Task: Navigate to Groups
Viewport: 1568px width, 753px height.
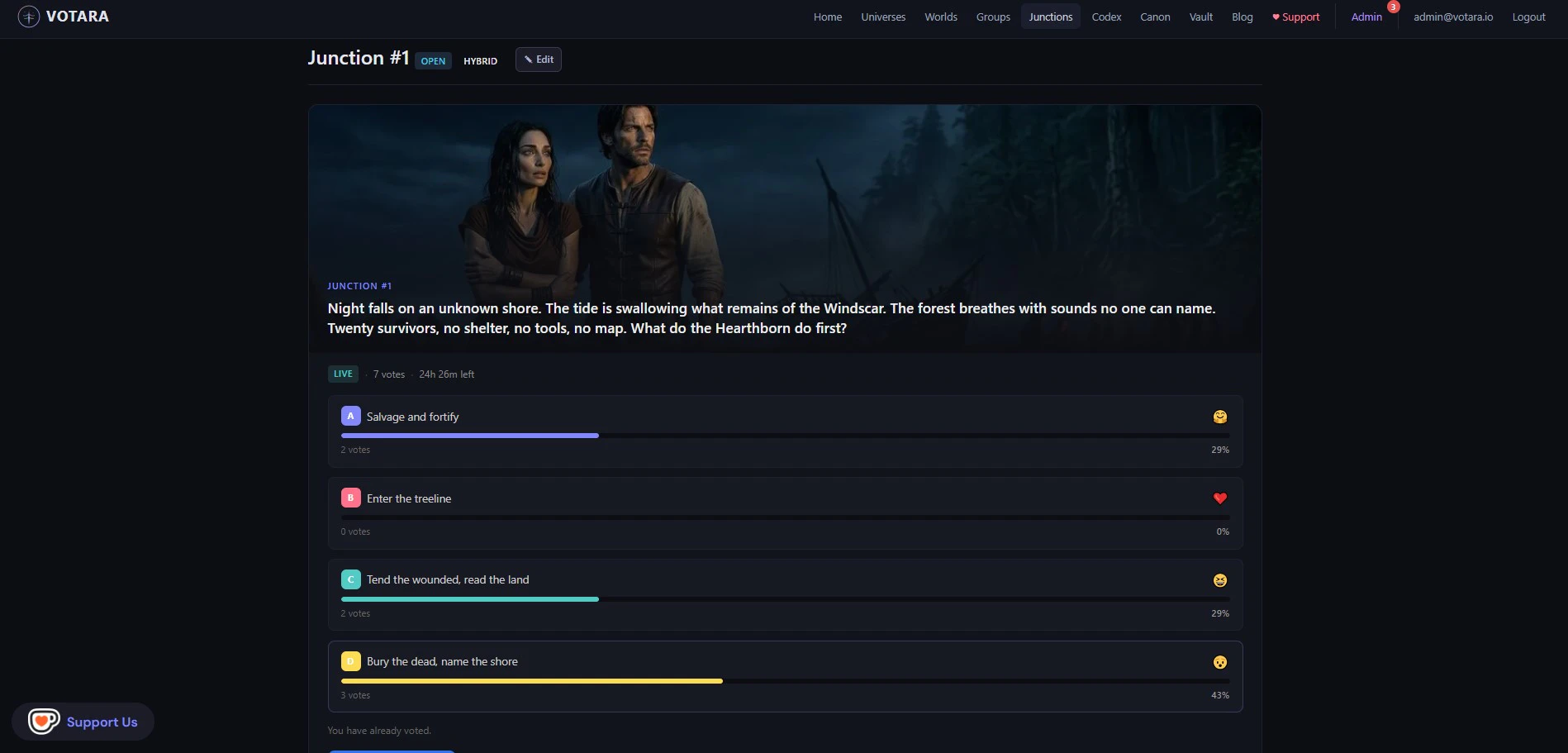Action: (993, 17)
